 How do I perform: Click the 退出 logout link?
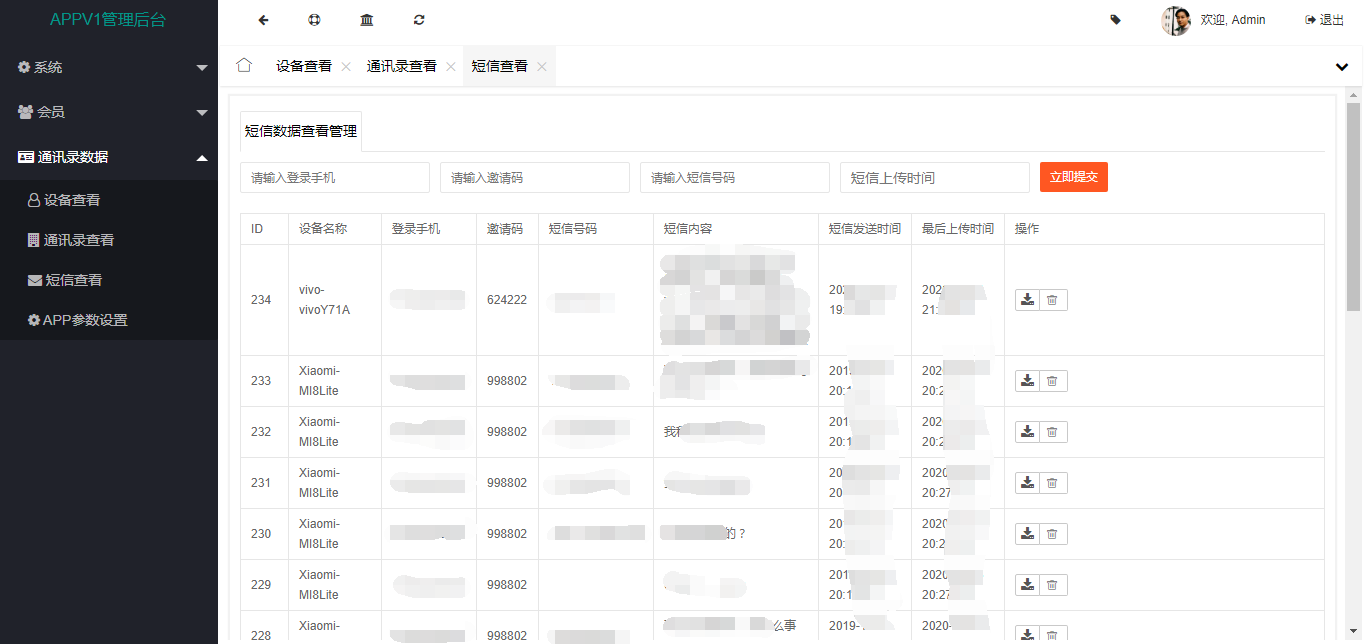[1325, 20]
